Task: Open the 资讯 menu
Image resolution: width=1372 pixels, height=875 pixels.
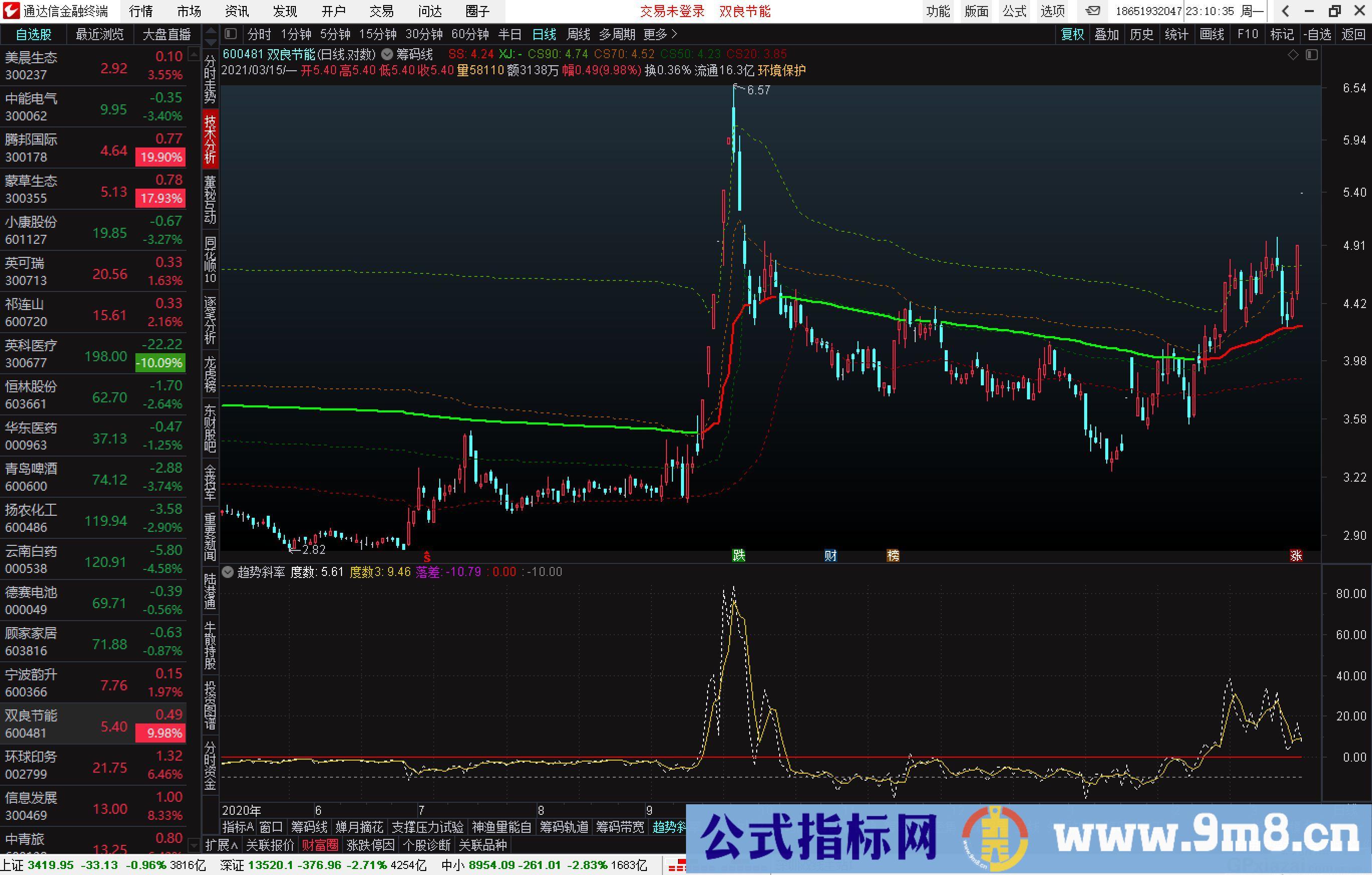Action: click(237, 11)
